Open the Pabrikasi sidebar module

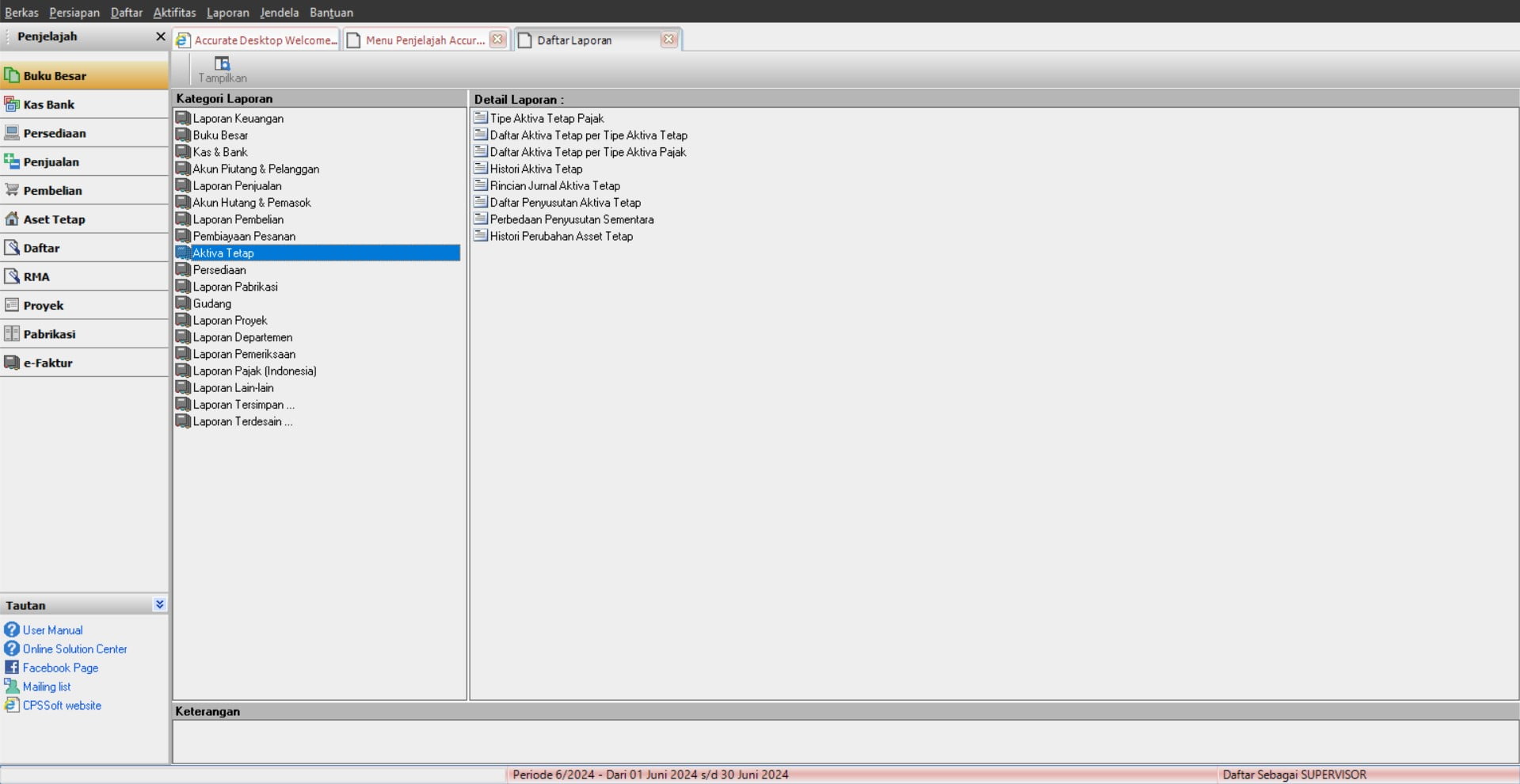tap(49, 334)
